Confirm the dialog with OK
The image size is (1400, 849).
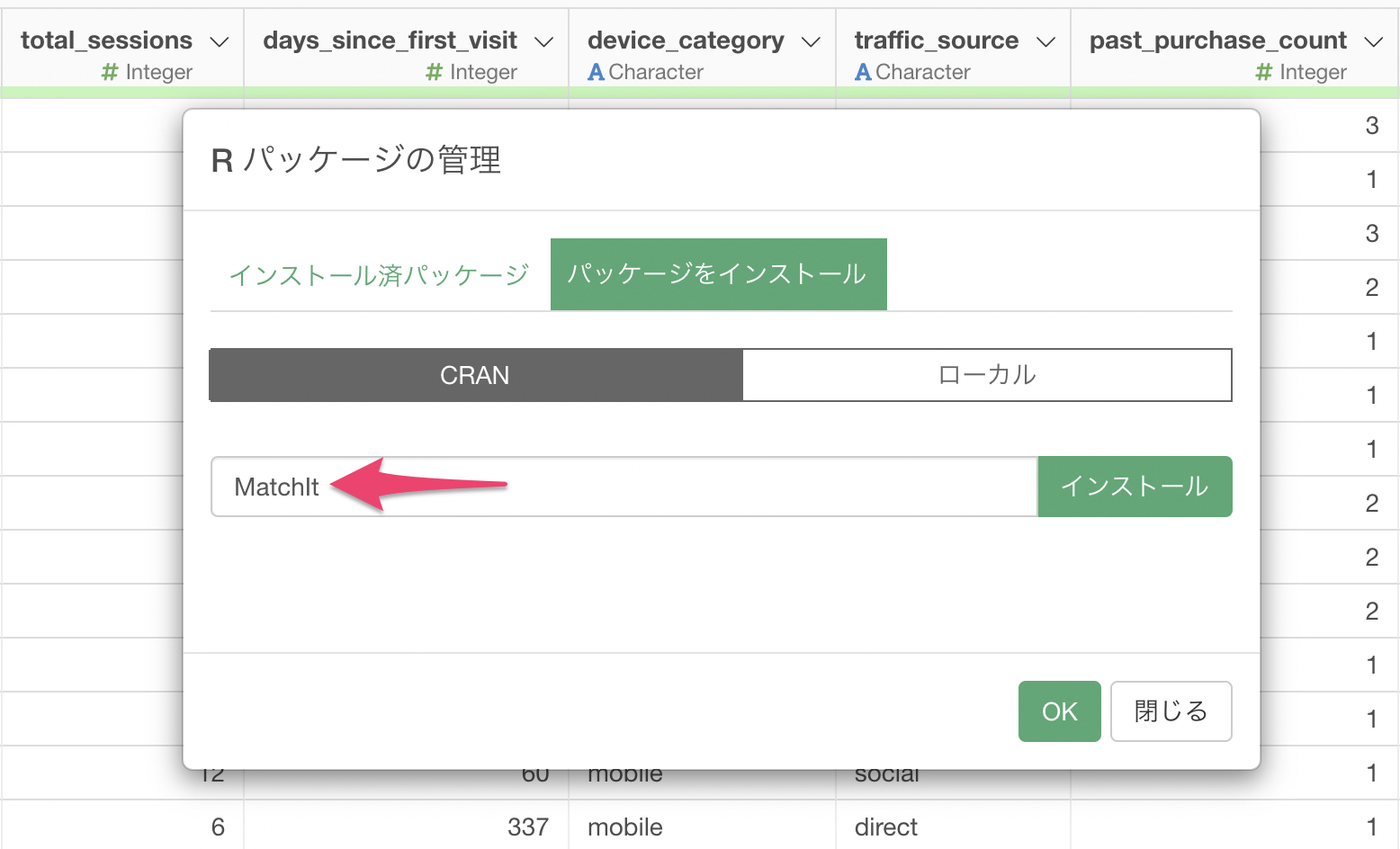pyautogui.click(x=1059, y=711)
